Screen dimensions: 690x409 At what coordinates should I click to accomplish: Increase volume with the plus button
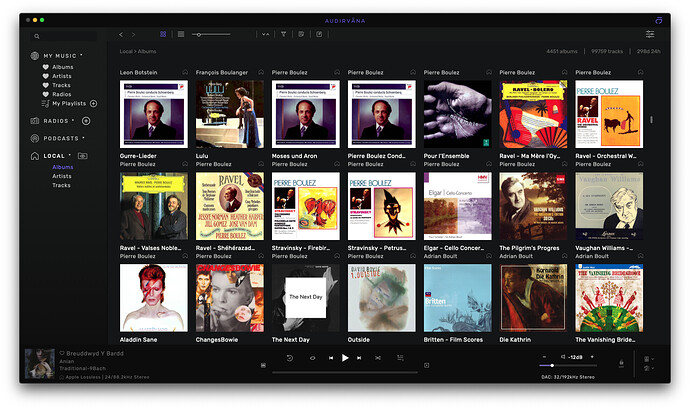pos(592,357)
